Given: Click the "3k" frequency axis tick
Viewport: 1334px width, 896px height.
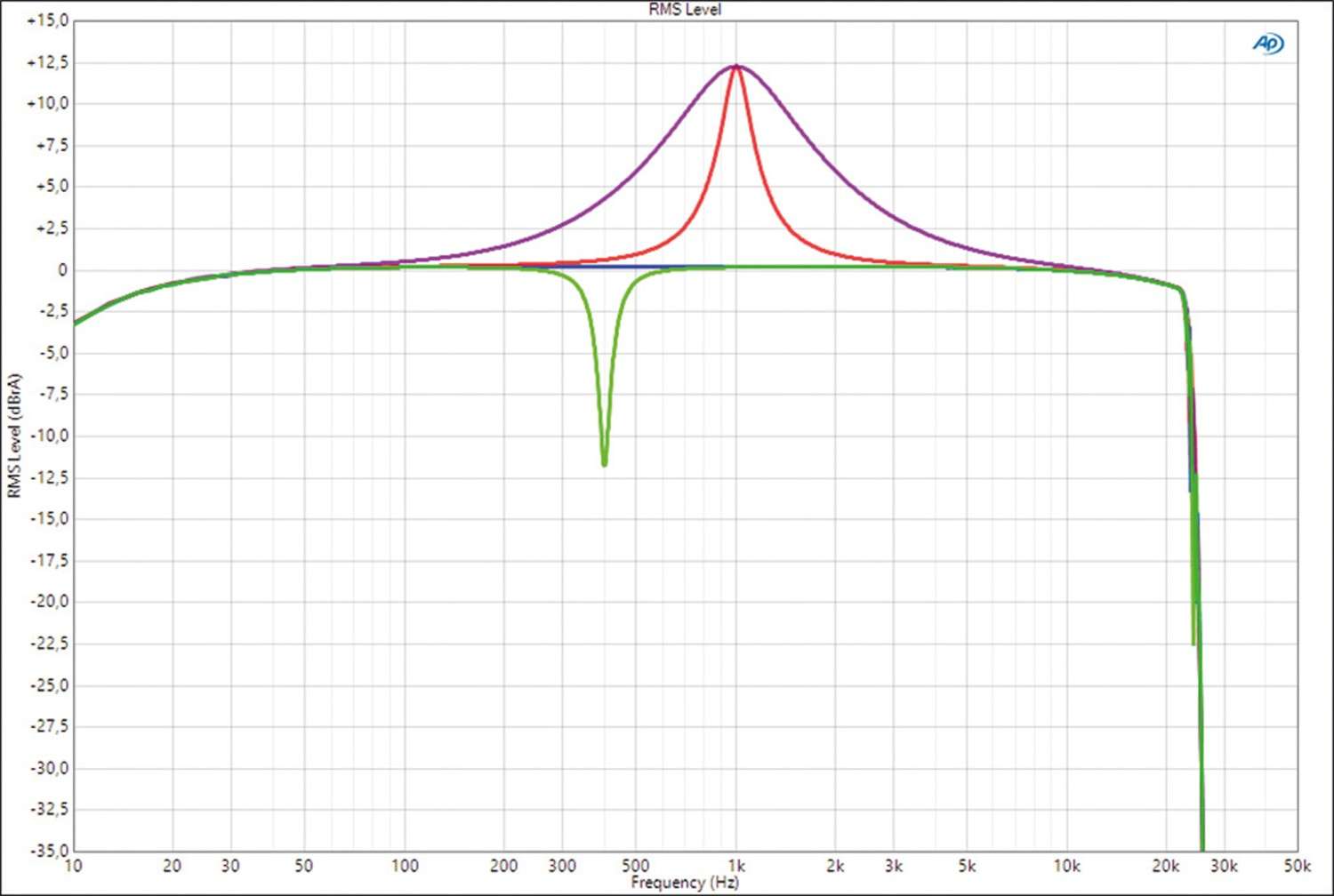Looking at the screenshot, I should pos(894,866).
